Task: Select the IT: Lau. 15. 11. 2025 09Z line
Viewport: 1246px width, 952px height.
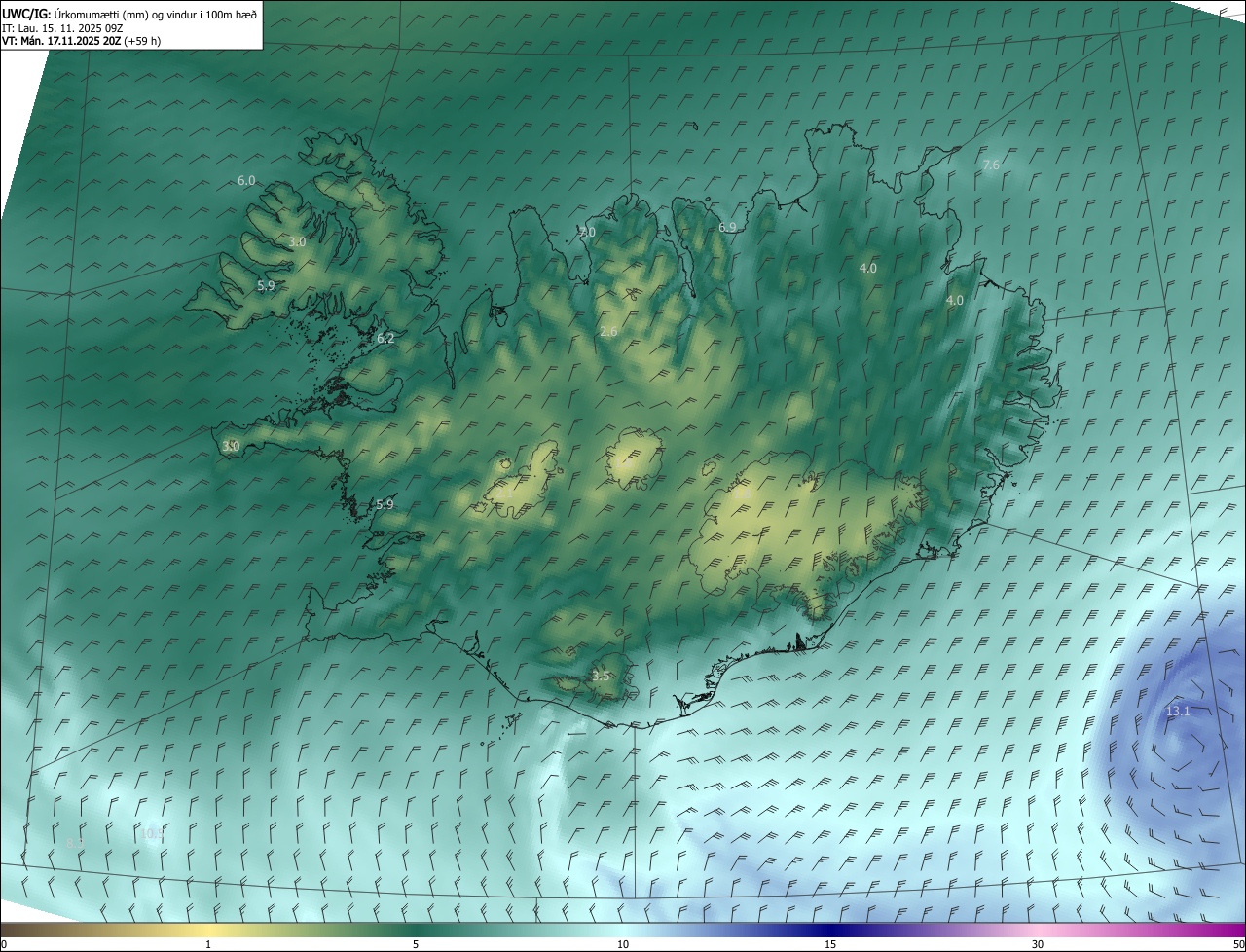Action: [62, 27]
